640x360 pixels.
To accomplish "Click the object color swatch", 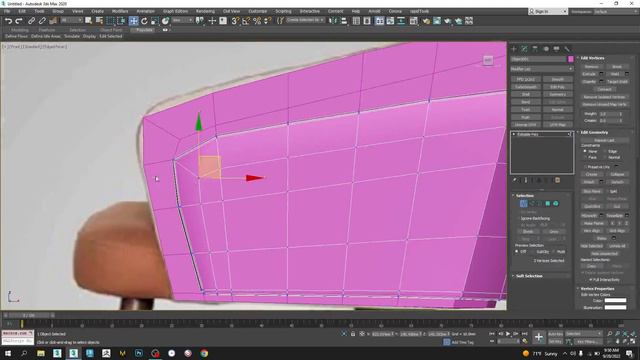I will (571, 59).
